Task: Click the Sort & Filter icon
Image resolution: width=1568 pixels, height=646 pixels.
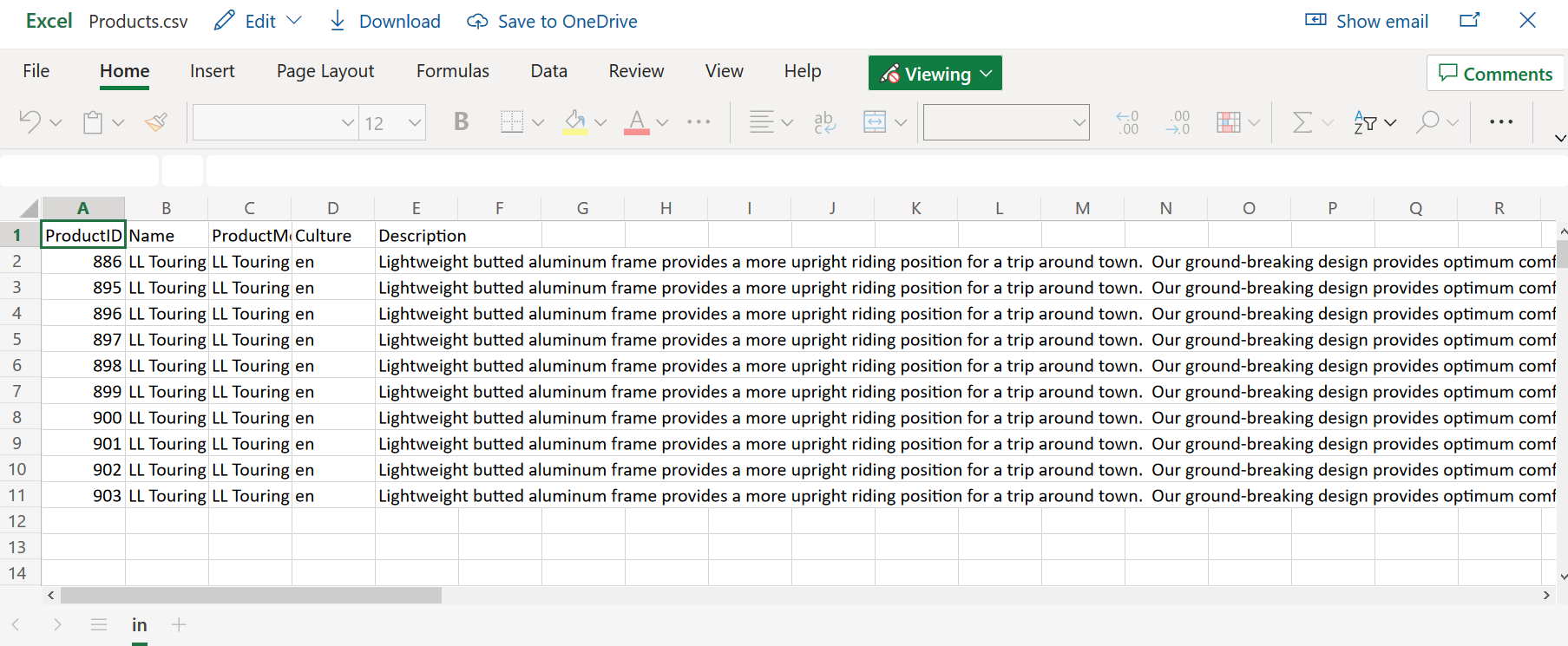Action: click(1365, 122)
